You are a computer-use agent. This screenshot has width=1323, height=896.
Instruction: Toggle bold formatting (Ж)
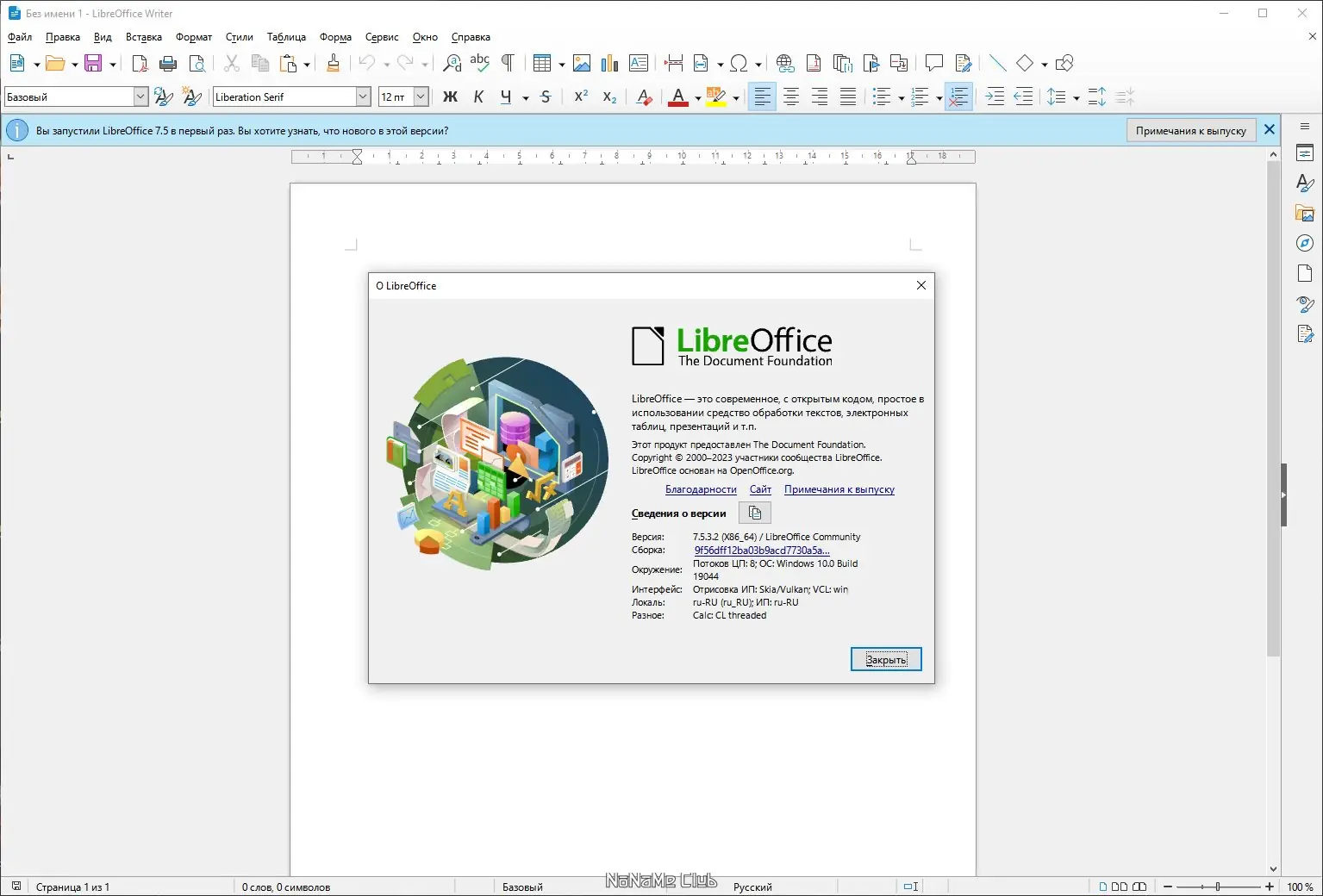(x=450, y=97)
